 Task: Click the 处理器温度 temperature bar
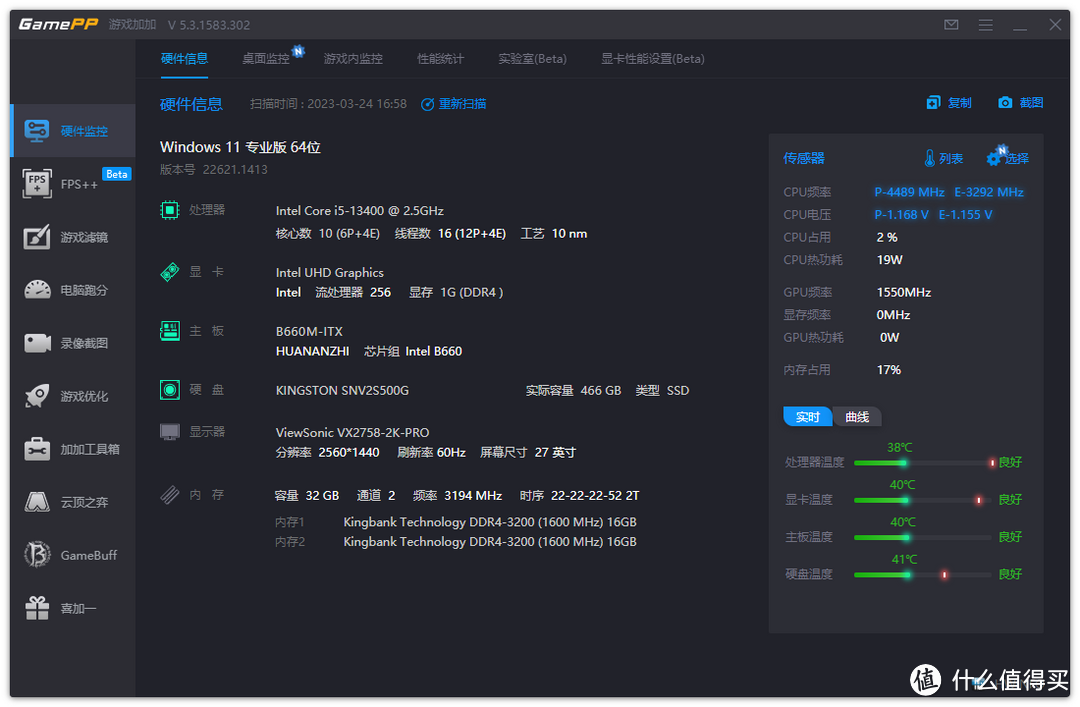click(925, 463)
